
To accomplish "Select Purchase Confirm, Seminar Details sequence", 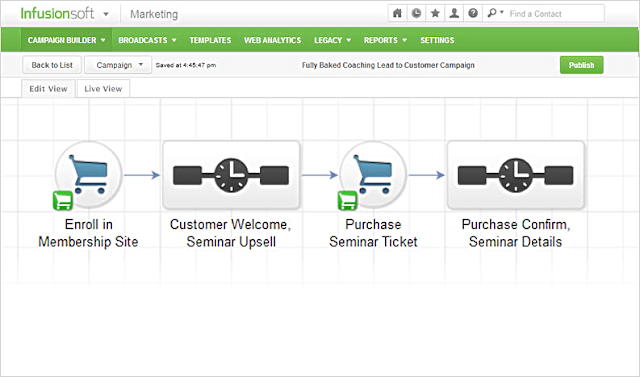I will pos(516,175).
